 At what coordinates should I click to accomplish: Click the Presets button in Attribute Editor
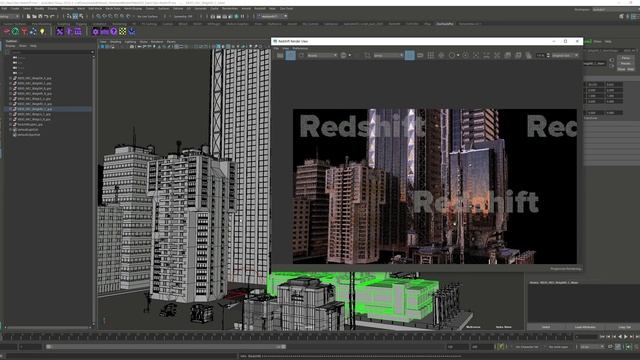click(625, 64)
